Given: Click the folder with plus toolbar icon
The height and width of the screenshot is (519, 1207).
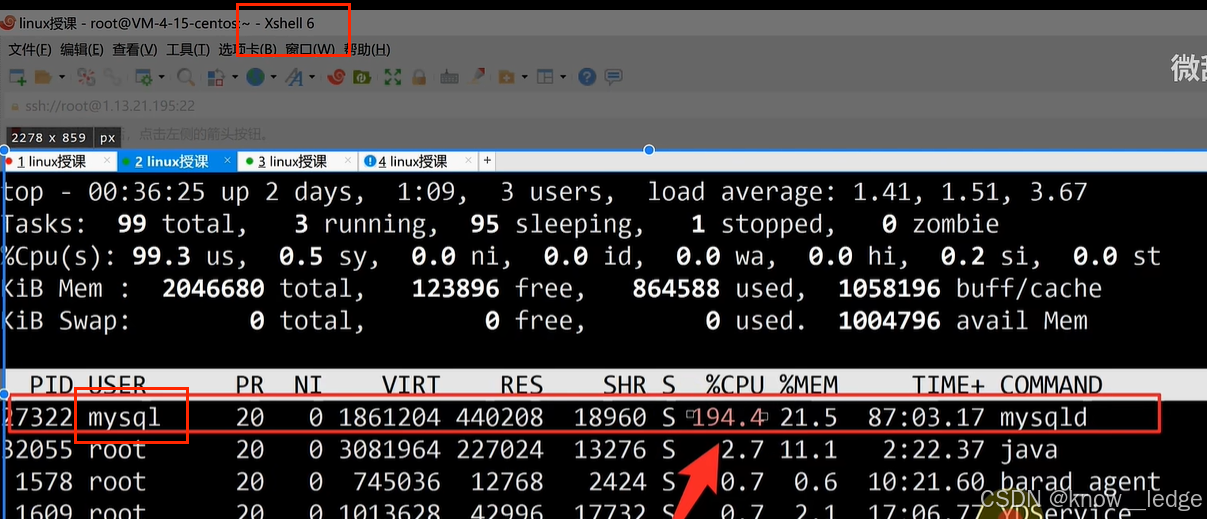Looking at the screenshot, I should pyautogui.click(x=506, y=77).
